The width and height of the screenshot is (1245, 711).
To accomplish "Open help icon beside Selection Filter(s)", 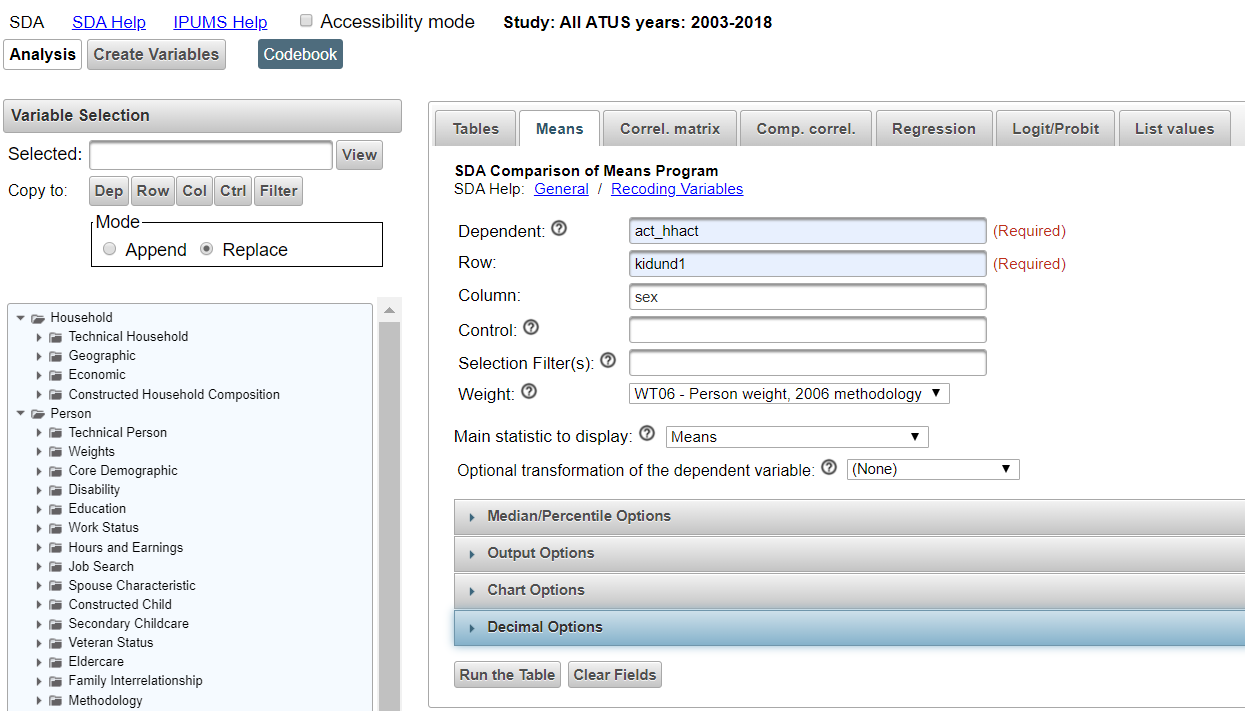I will [607, 361].
